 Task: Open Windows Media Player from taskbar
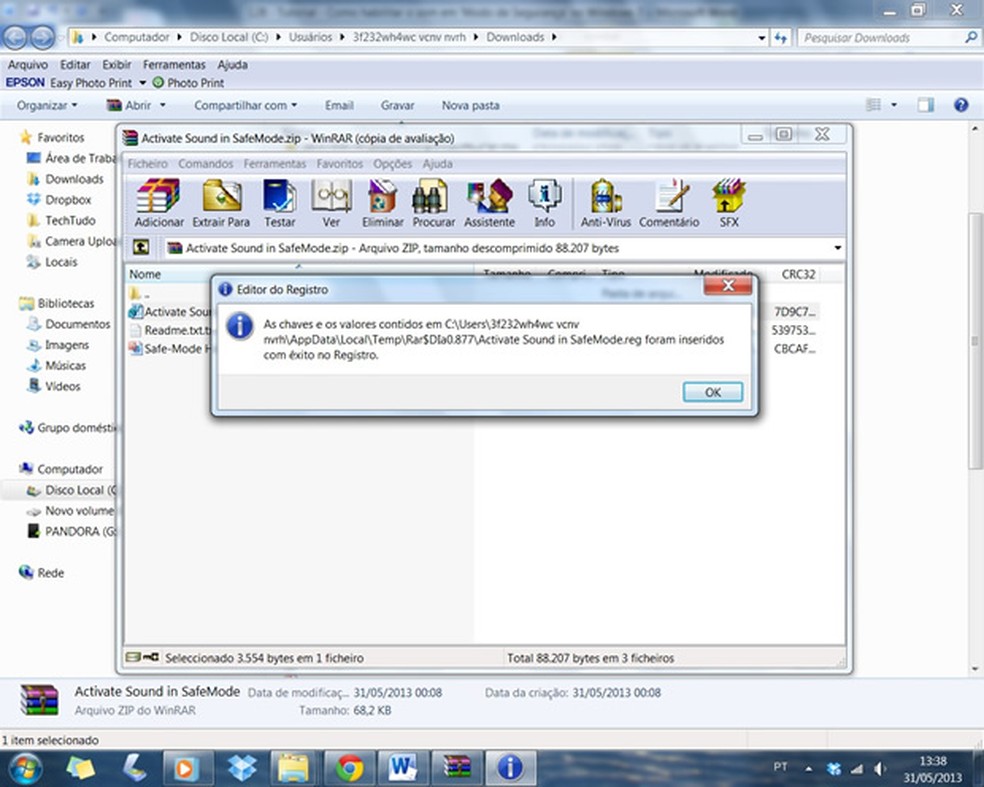pos(186,768)
